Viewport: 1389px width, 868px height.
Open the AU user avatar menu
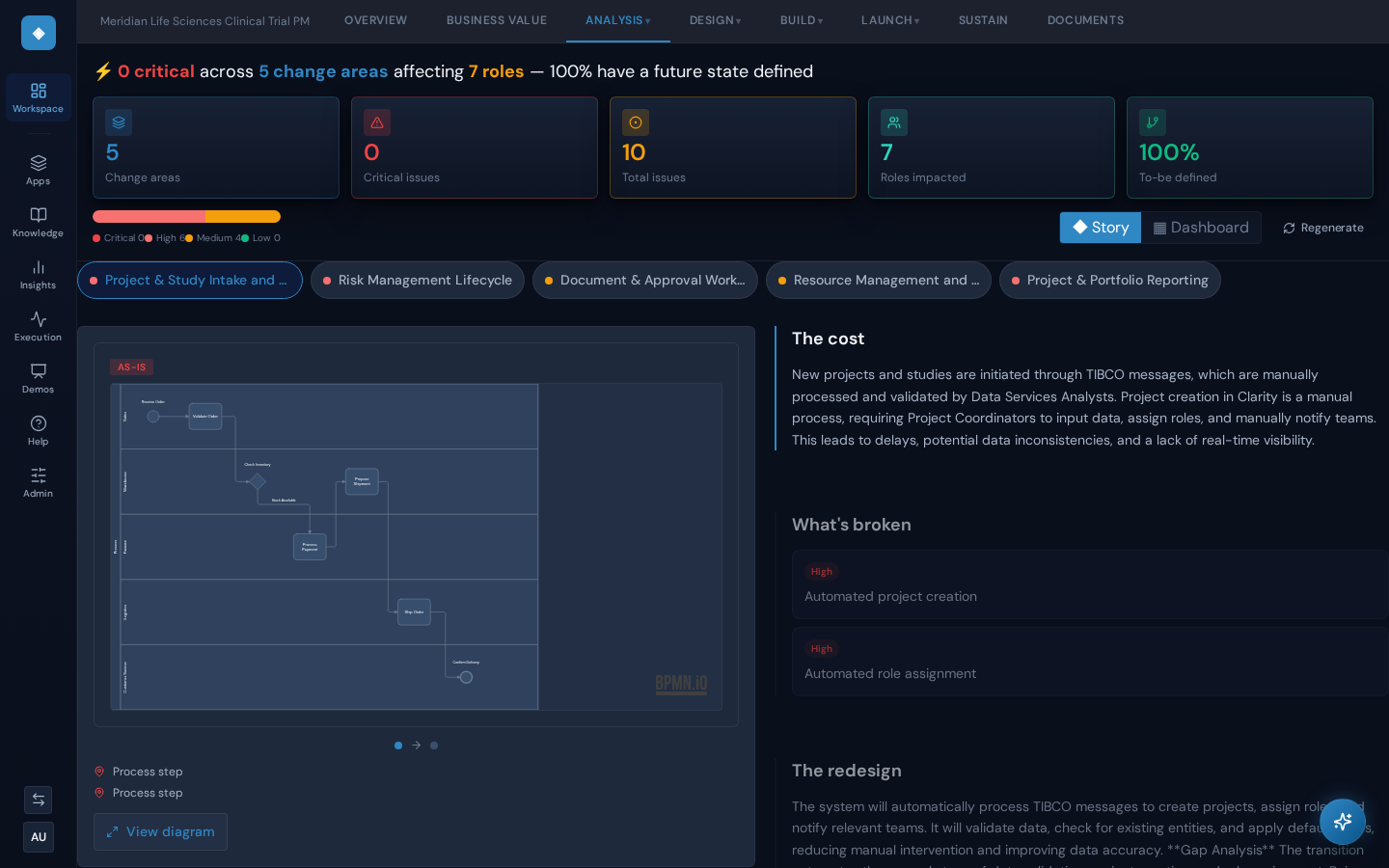coord(39,837)
